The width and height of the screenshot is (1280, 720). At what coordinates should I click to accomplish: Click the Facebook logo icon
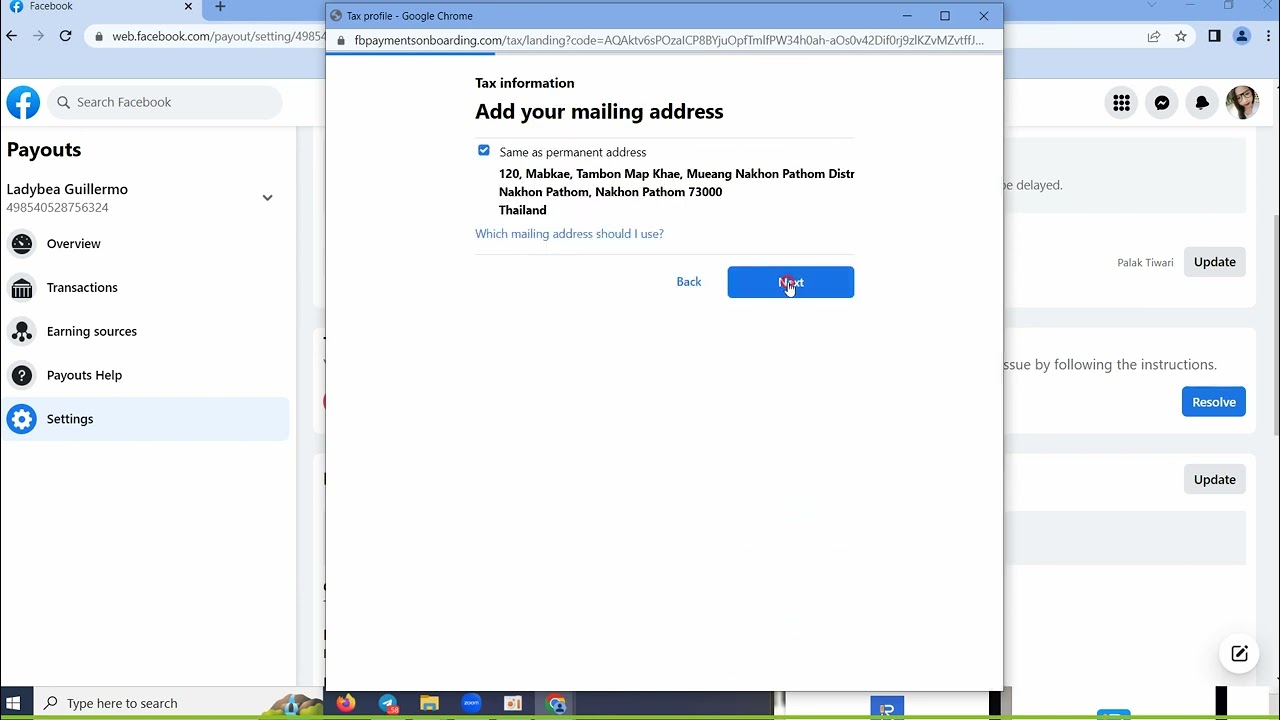[x=23, y=102]
